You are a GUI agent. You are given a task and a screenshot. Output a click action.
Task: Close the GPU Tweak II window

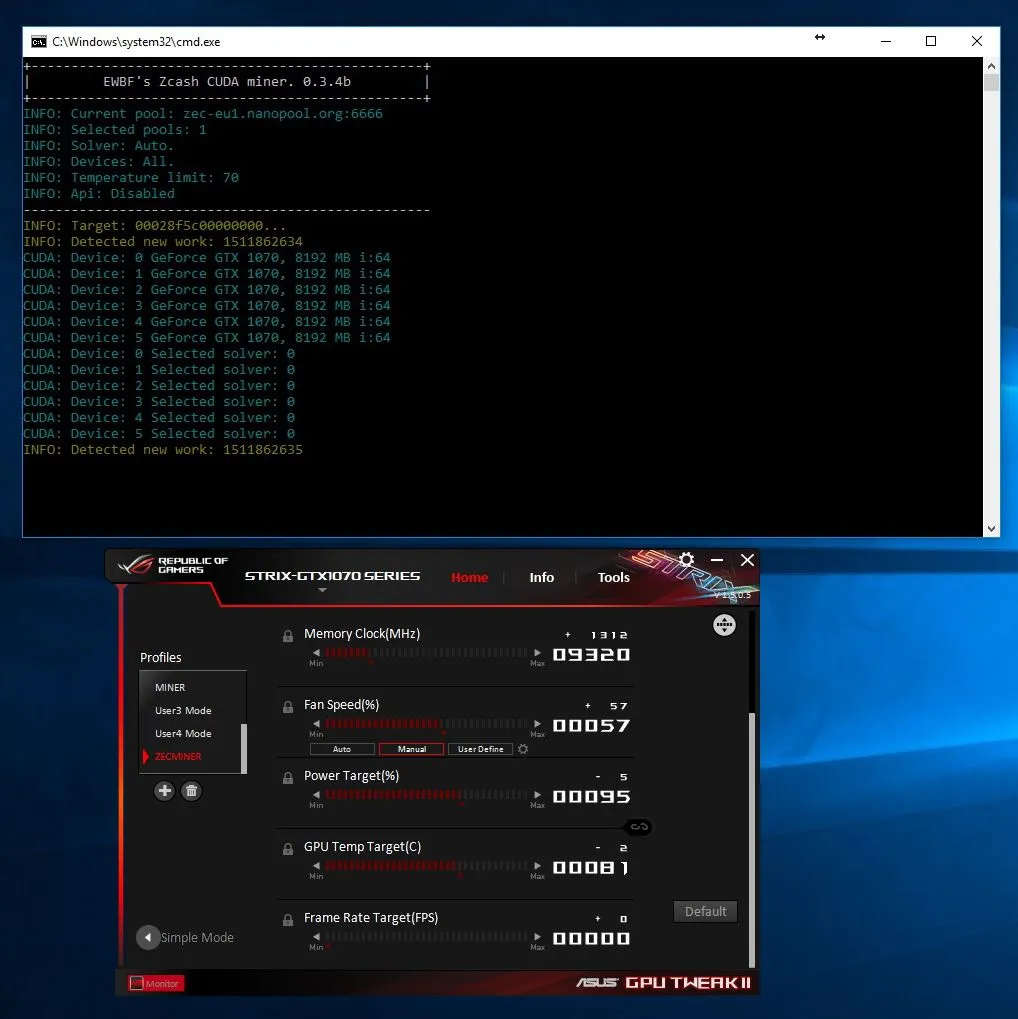tap(748, 560)
